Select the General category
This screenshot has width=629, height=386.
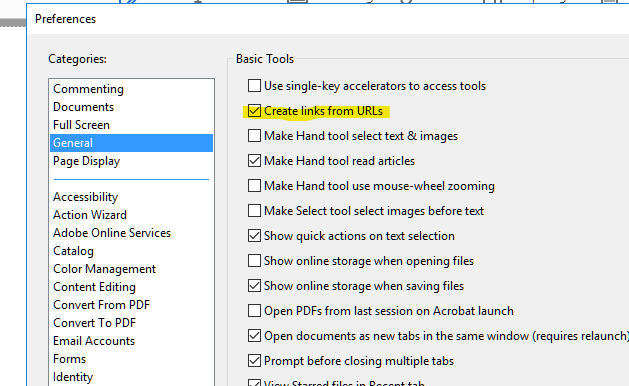[132, 143]
